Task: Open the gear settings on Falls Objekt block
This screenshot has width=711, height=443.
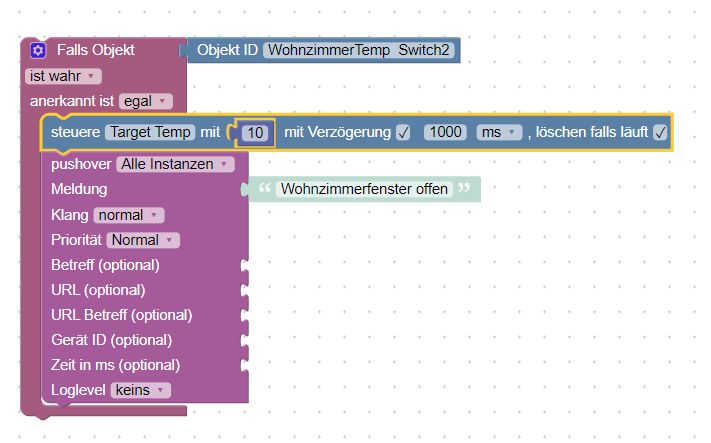Action: point(38,50)
